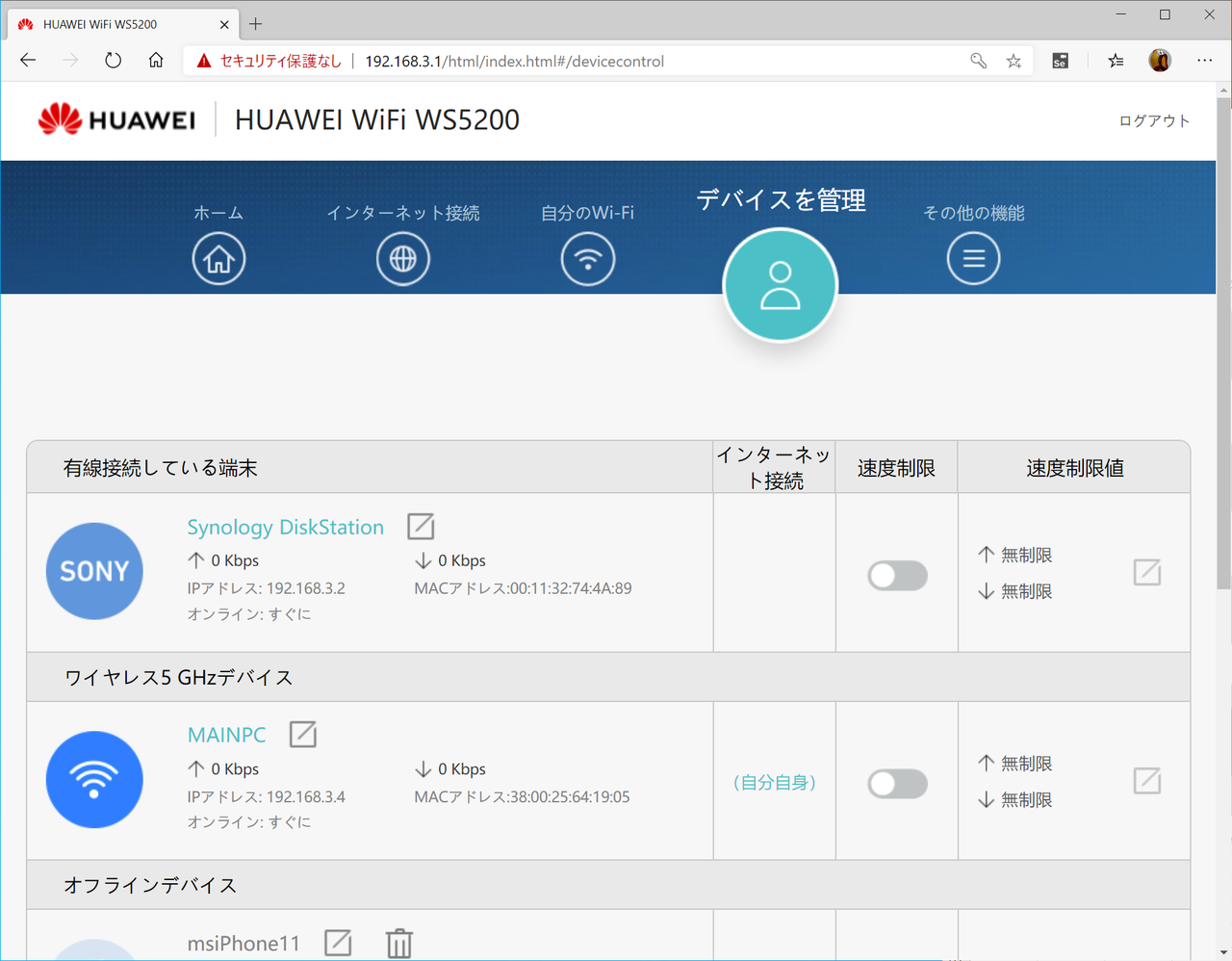This screenshot has height=961, width=1232.
Task: Edit speed limit values for MAINPC
Action: coord(1147,781)
